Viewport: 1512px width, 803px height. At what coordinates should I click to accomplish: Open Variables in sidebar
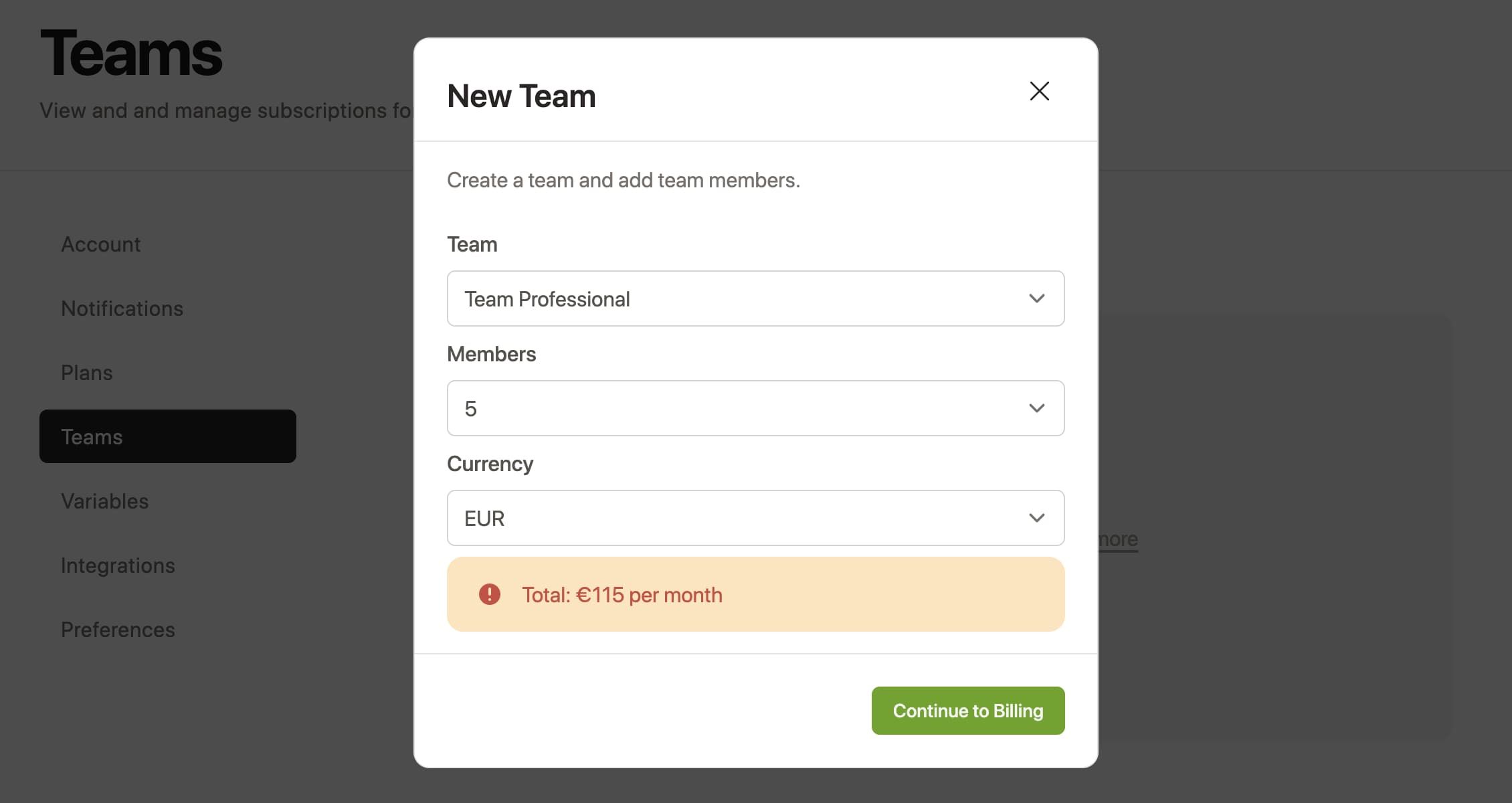[x=105, y=501]
